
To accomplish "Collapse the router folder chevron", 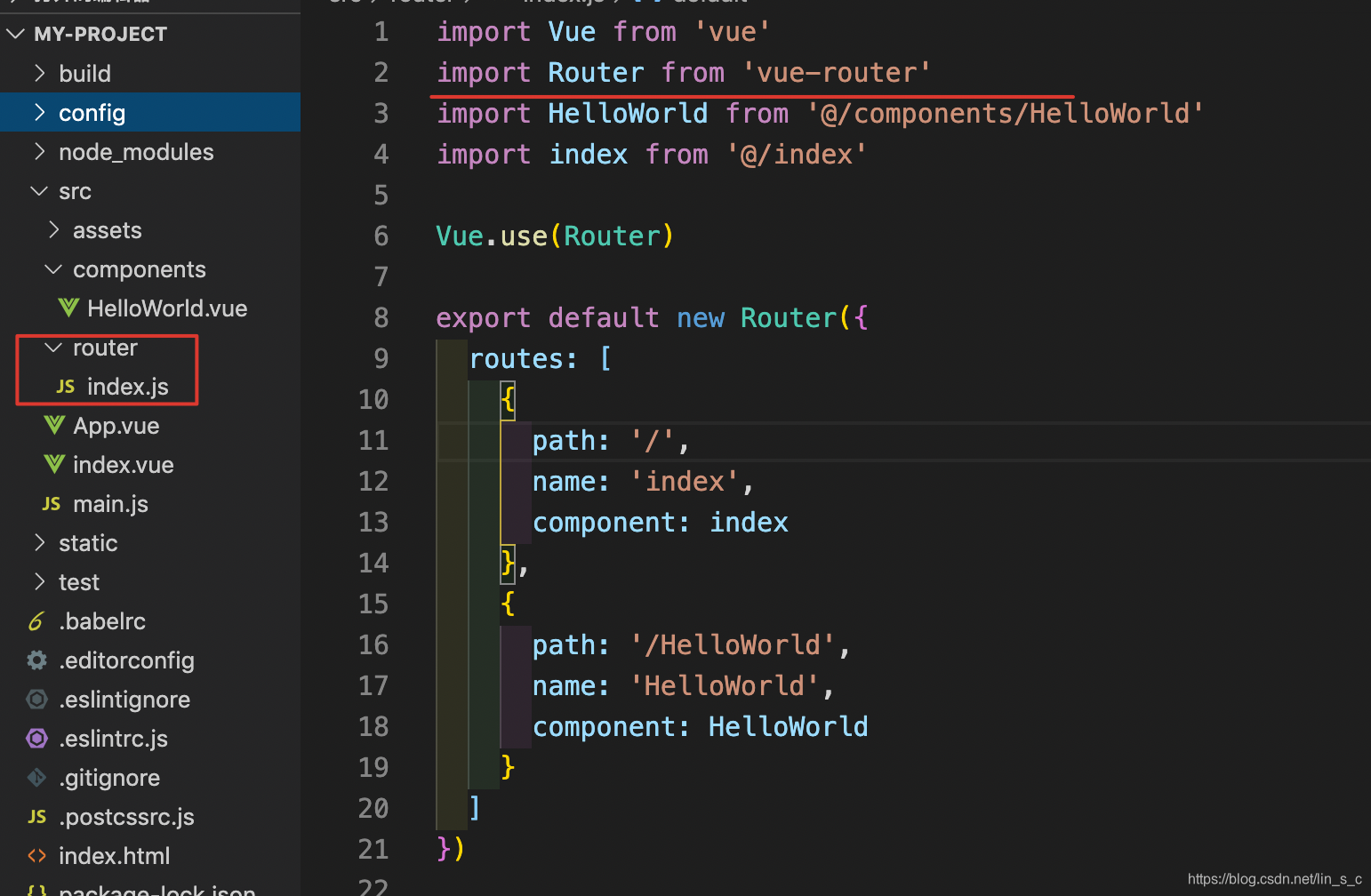I will [53, 348].
